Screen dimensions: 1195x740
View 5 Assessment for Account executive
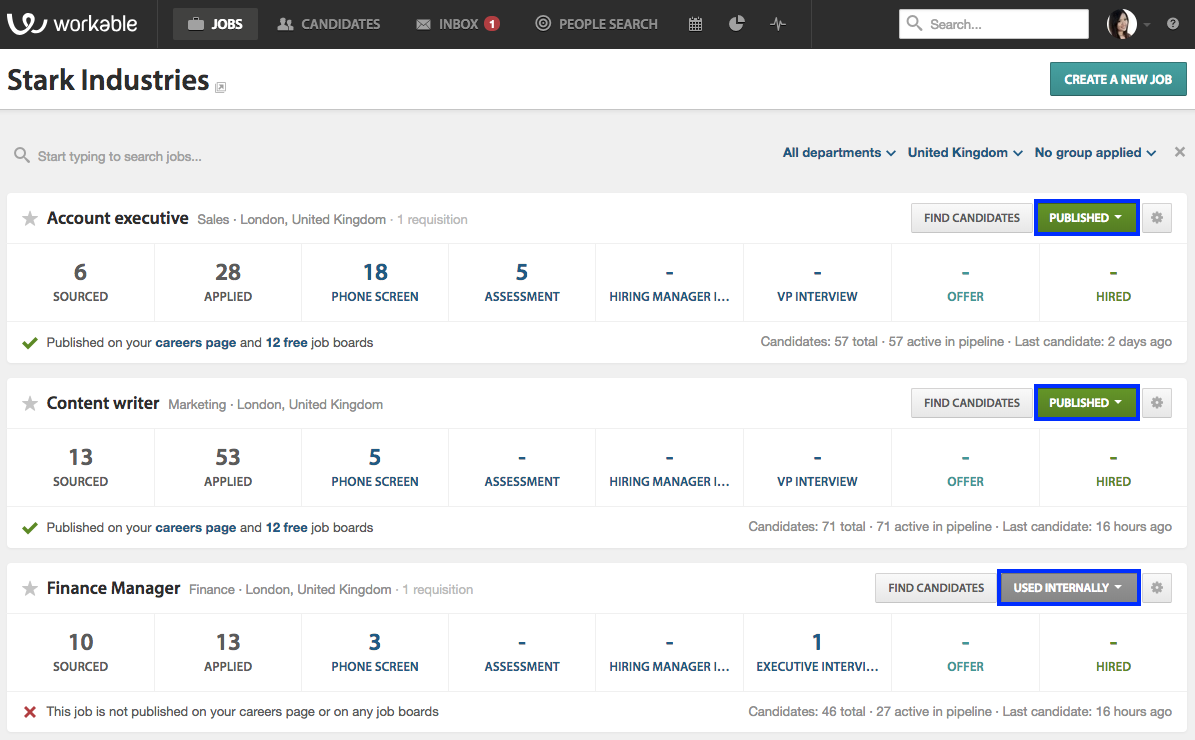click(522, 283)
